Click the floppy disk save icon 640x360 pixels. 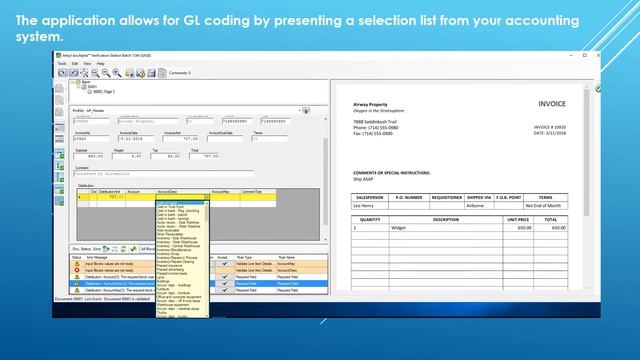point(151,73)
